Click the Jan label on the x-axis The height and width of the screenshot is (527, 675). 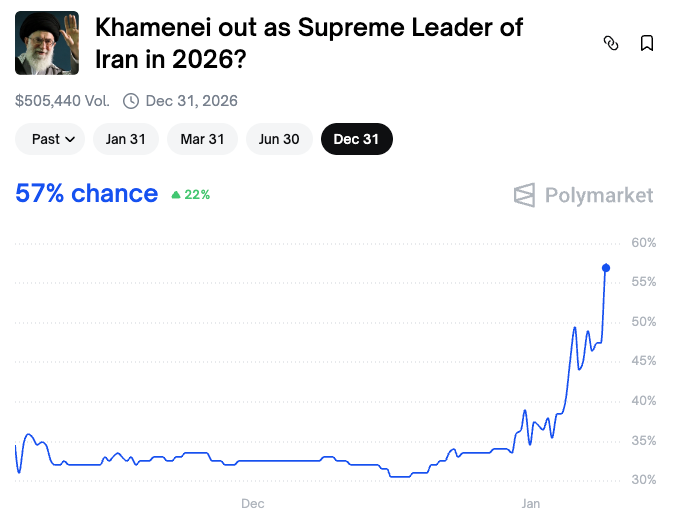(x=529, y=503)
